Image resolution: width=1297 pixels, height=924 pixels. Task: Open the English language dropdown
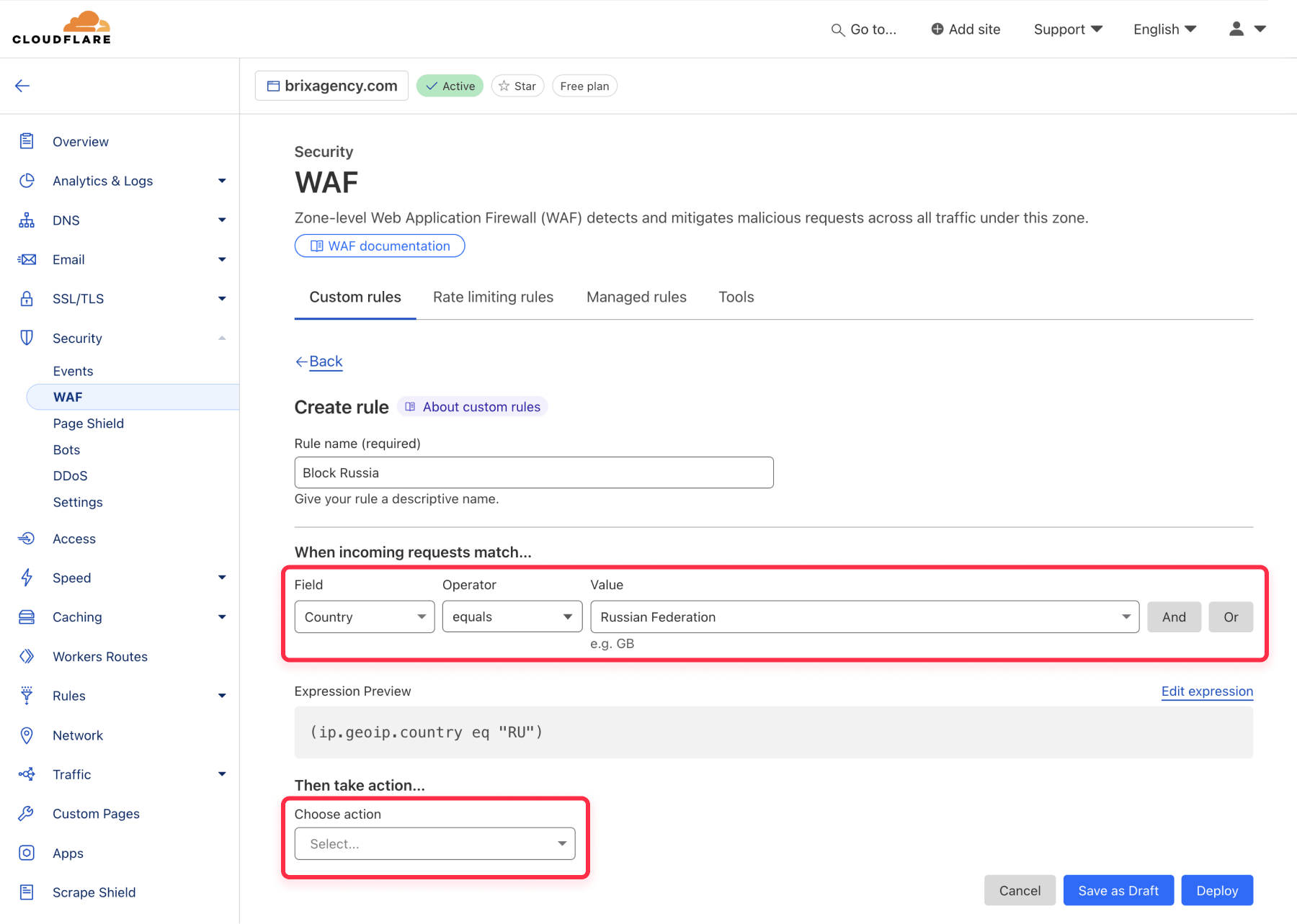tap(1164, 29)
